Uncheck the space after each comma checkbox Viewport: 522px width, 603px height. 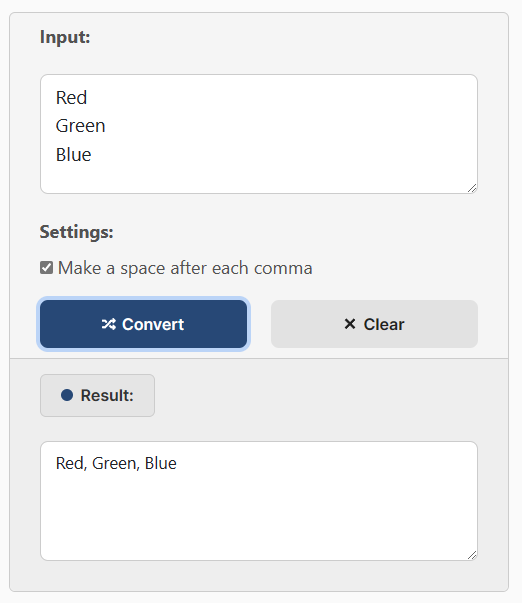click(x=47, y=268)
